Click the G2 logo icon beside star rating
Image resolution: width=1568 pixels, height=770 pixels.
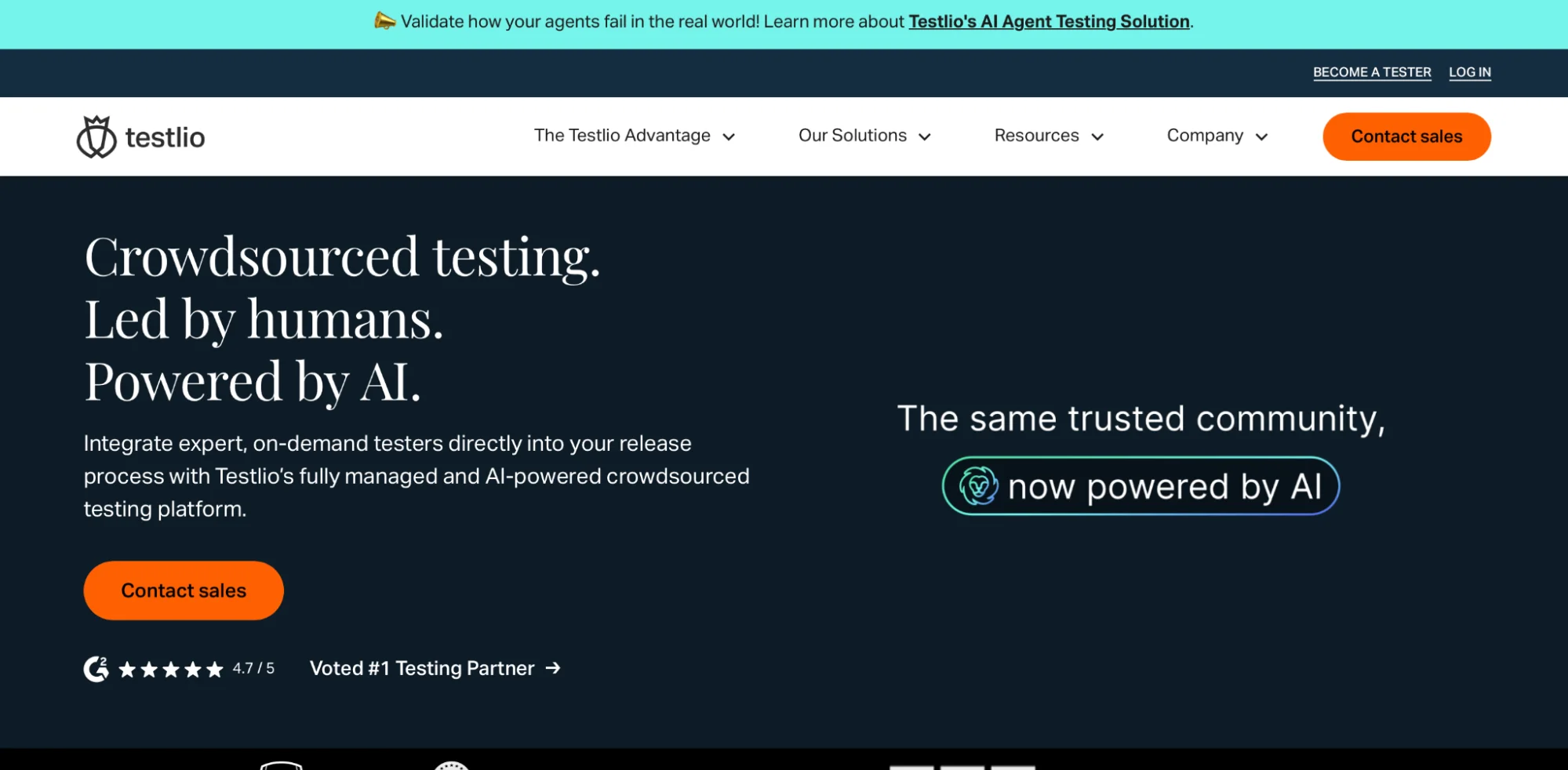(x=96, y=668)
